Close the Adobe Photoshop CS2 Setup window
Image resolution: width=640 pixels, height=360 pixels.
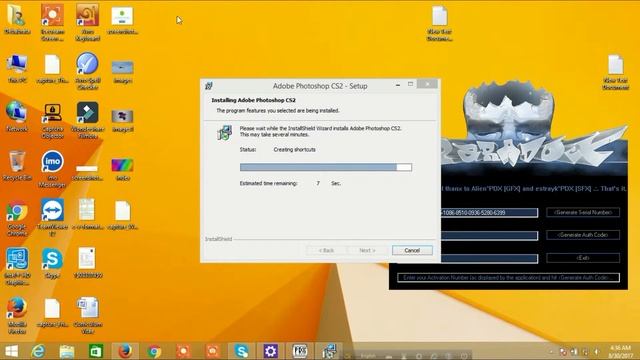point(427,84)
